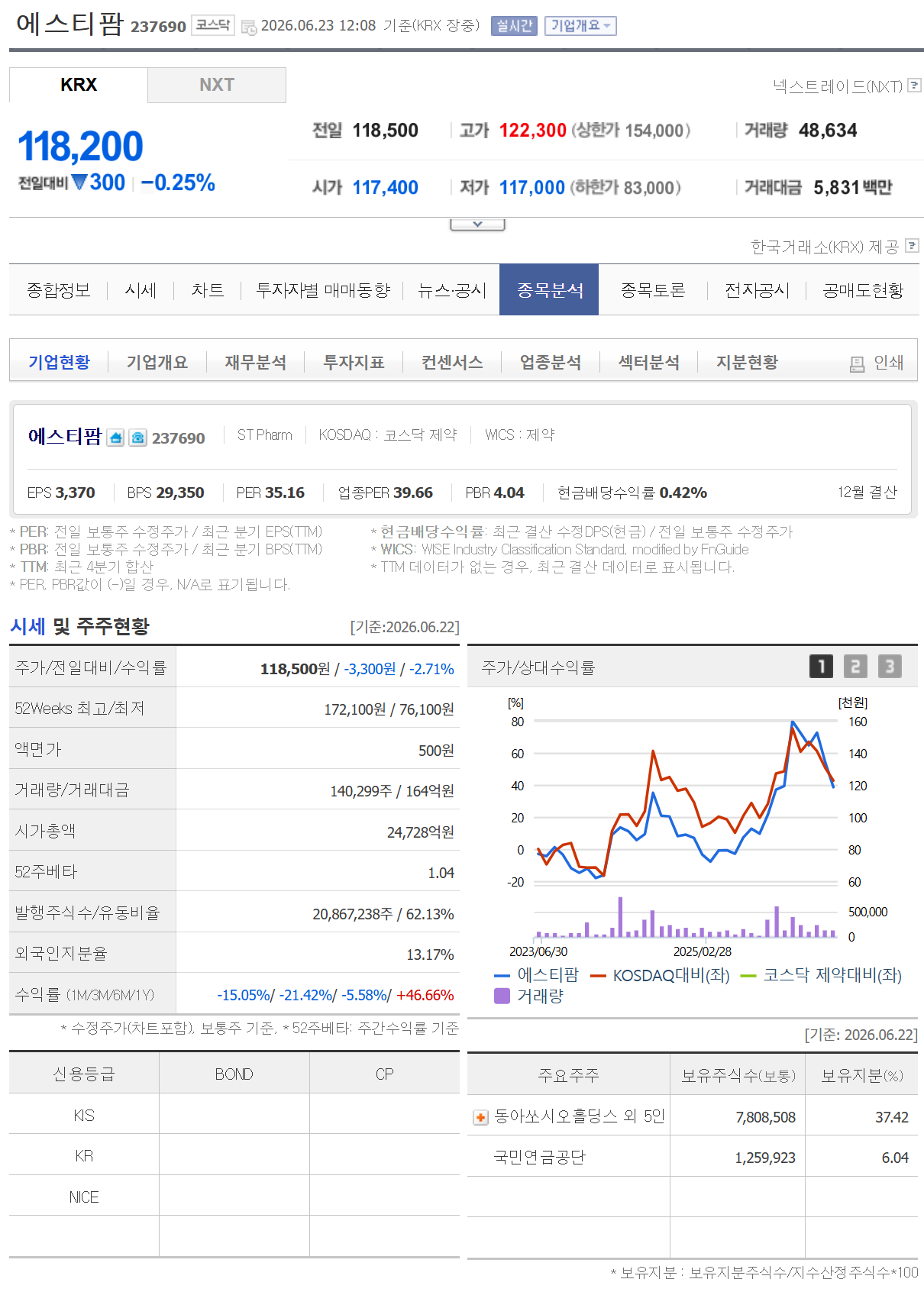Click the 보유지분(%) column header

point(861,1075)
